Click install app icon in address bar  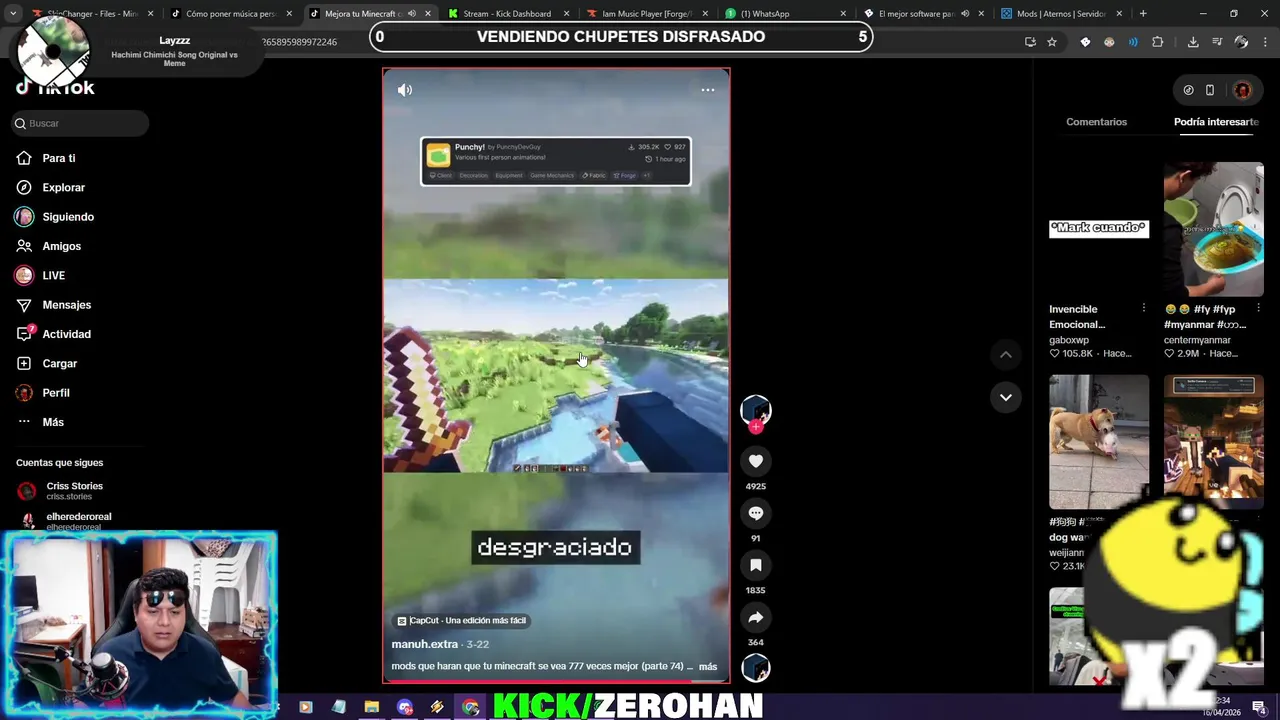(x=1031, y=42)
